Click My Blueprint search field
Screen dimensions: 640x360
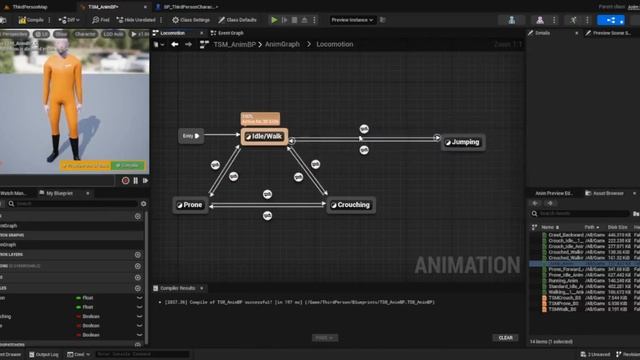coord(73,204)
